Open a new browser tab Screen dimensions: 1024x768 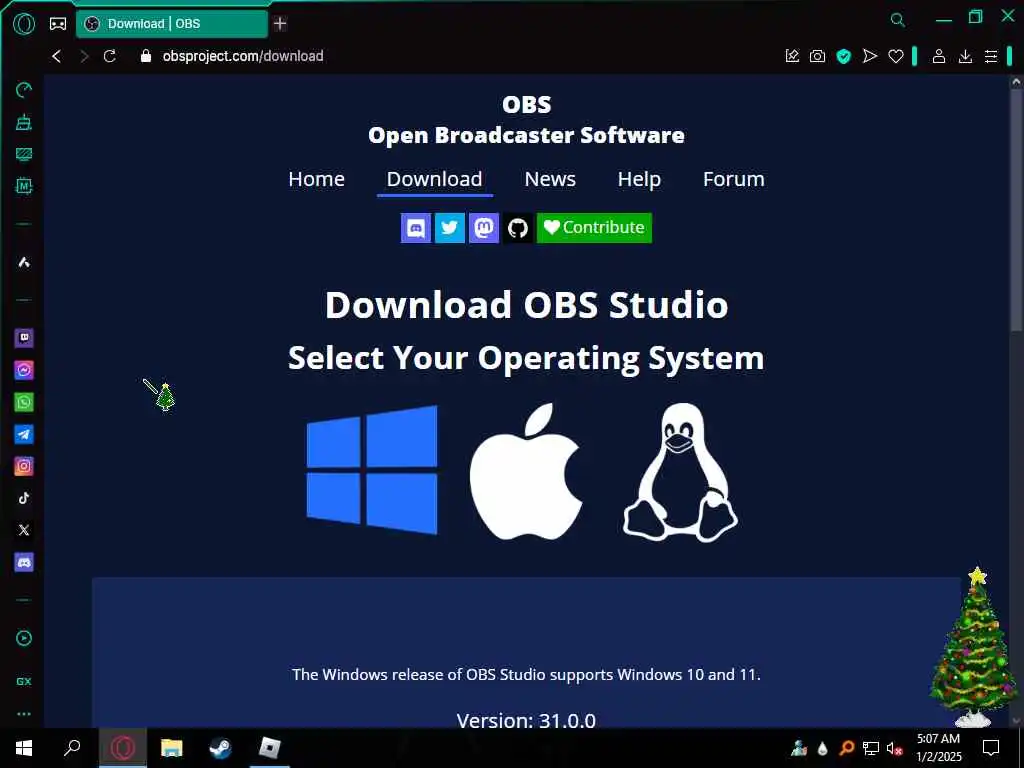point(280,24)
